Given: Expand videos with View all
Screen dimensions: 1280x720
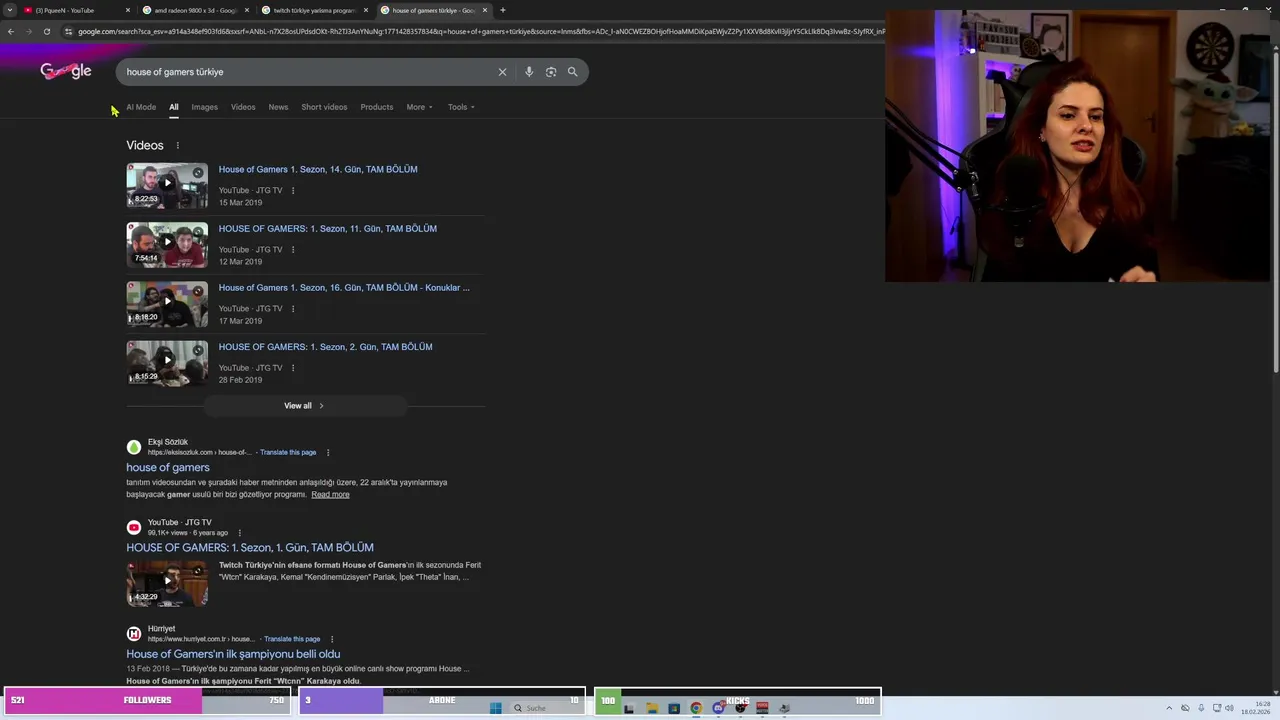Looking at the screenshot, I should tap(305, 406).
